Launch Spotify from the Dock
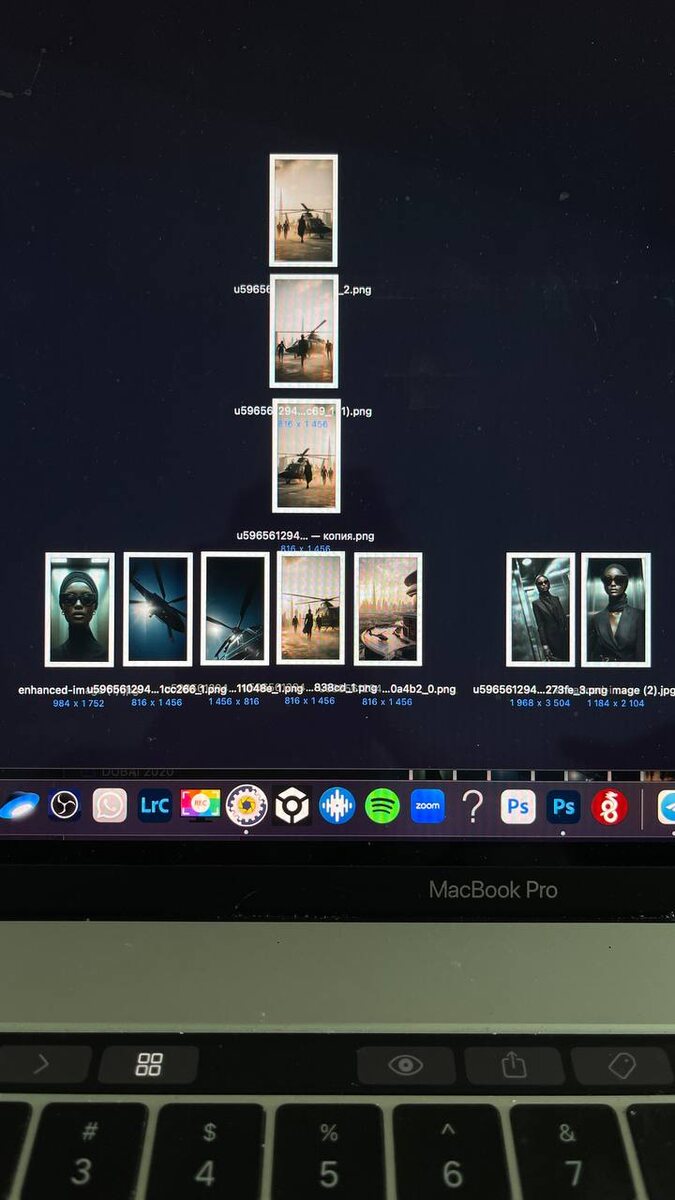This screenshot has width=675, height=1200. click(382, 806)
